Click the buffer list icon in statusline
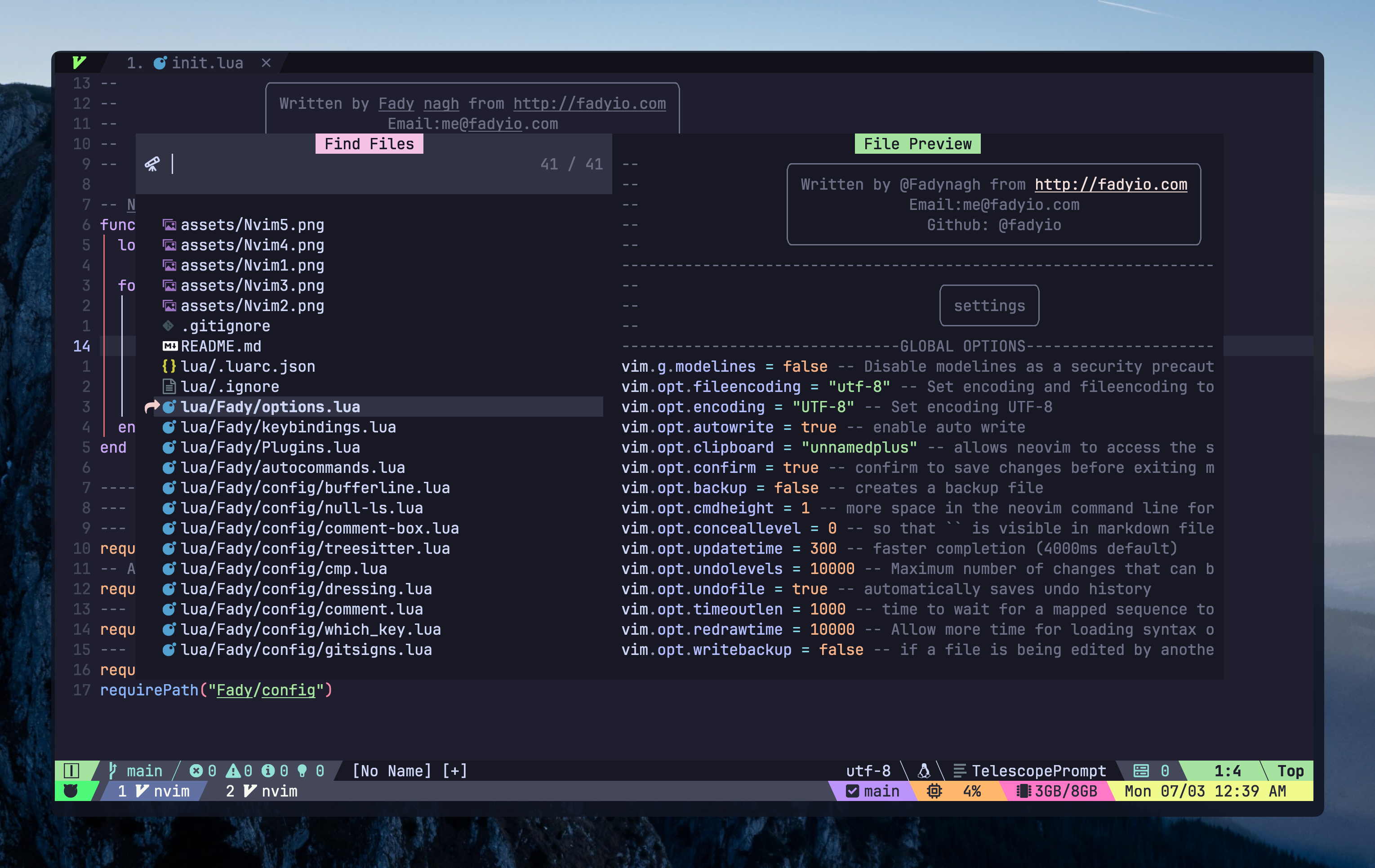Image resolution: width=1375 pixels, height=868 pixels. click(1141, 771)
